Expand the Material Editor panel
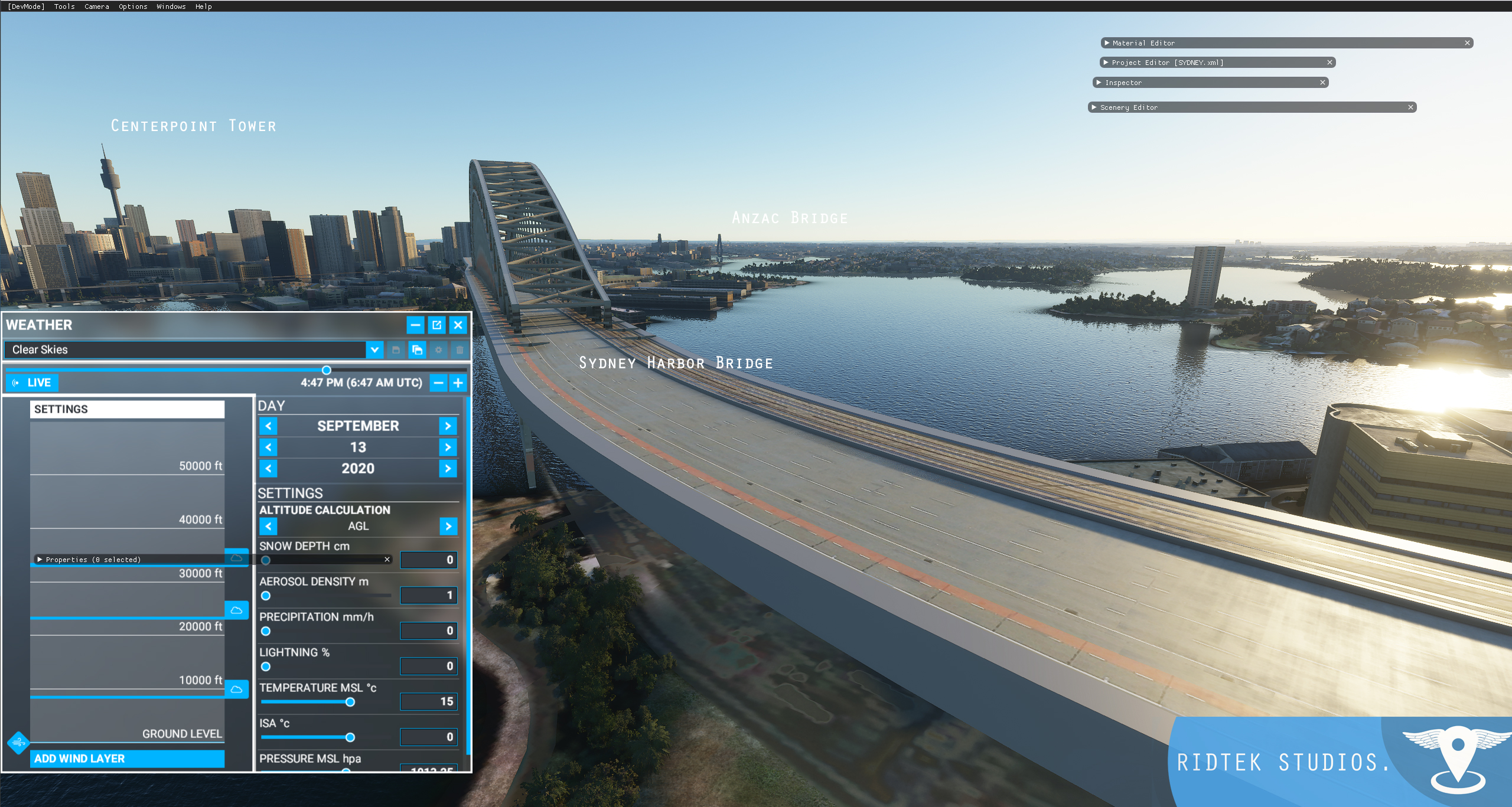Screen dimensions: 1512x807 click(1107, 43)
